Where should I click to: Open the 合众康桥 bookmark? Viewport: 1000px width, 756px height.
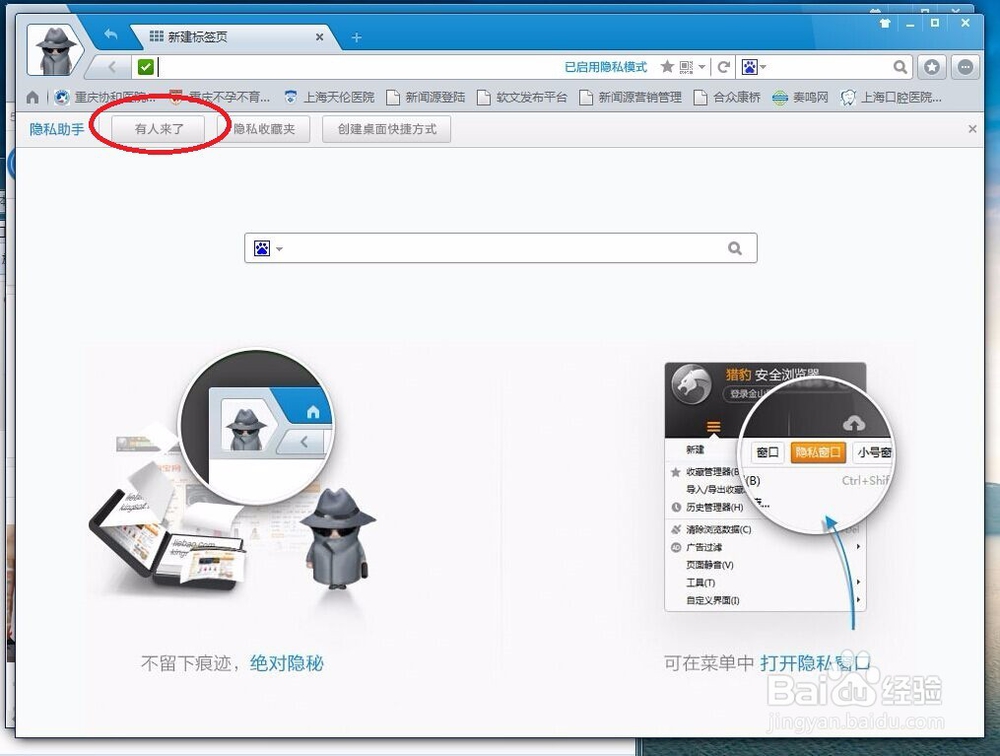[727, 97]
